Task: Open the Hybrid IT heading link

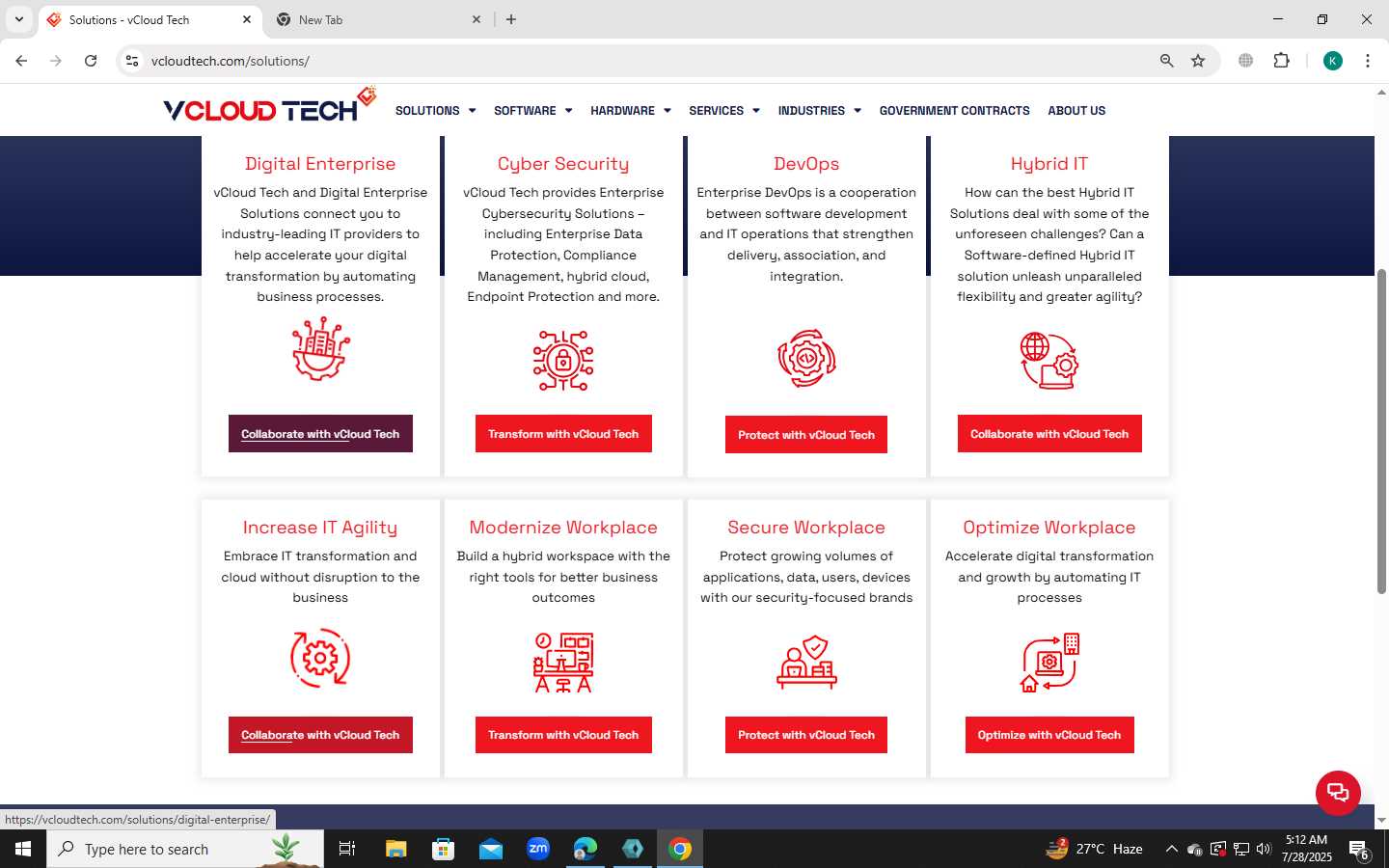Action: point(1049,164)
